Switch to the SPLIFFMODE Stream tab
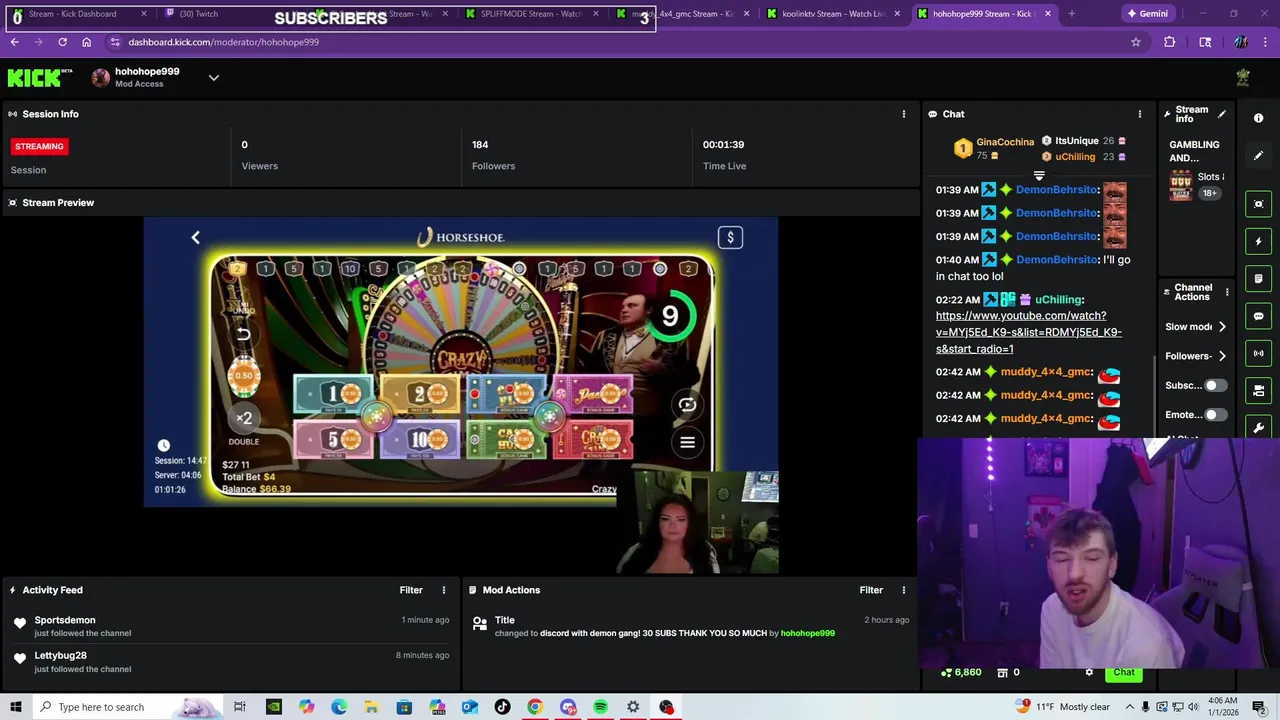Viewport: 1280px width, 720px height. click(531, 14)
